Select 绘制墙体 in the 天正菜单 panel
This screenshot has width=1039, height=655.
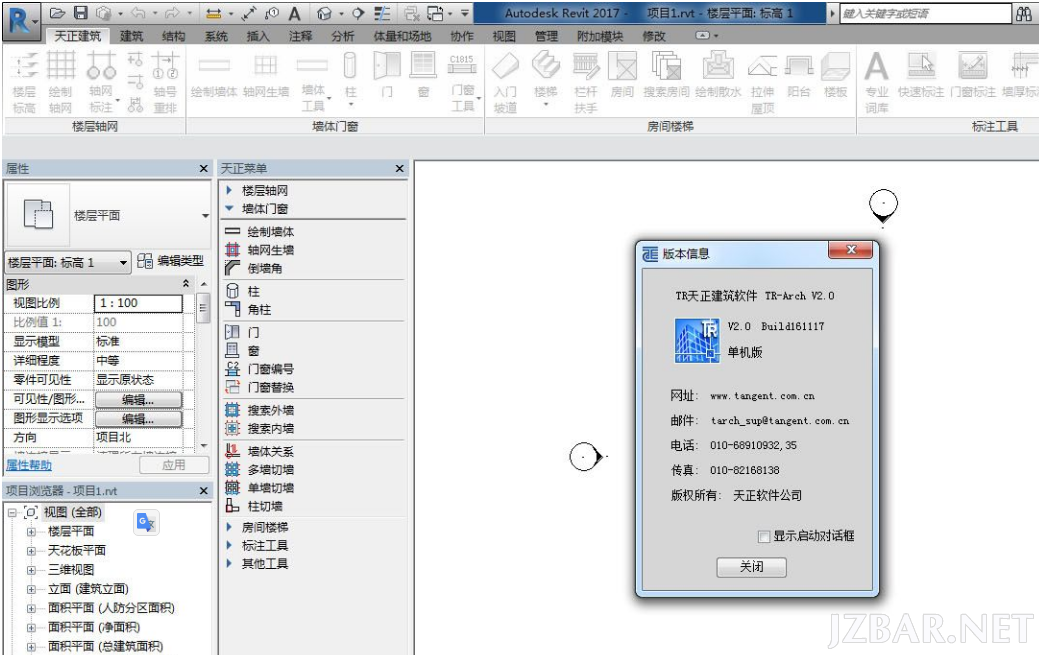tap(260, 231)
